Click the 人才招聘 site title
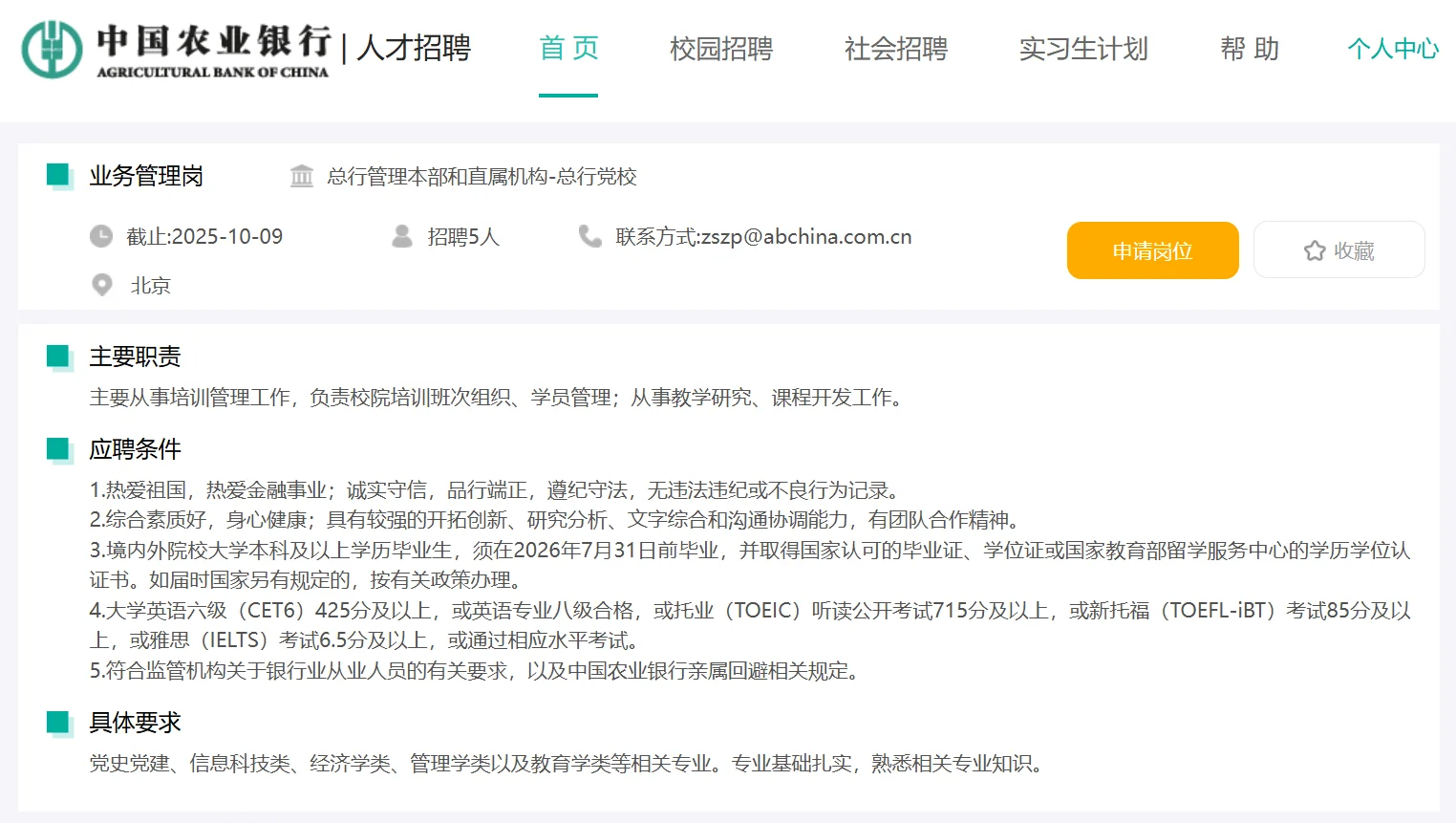 (414, 48)
